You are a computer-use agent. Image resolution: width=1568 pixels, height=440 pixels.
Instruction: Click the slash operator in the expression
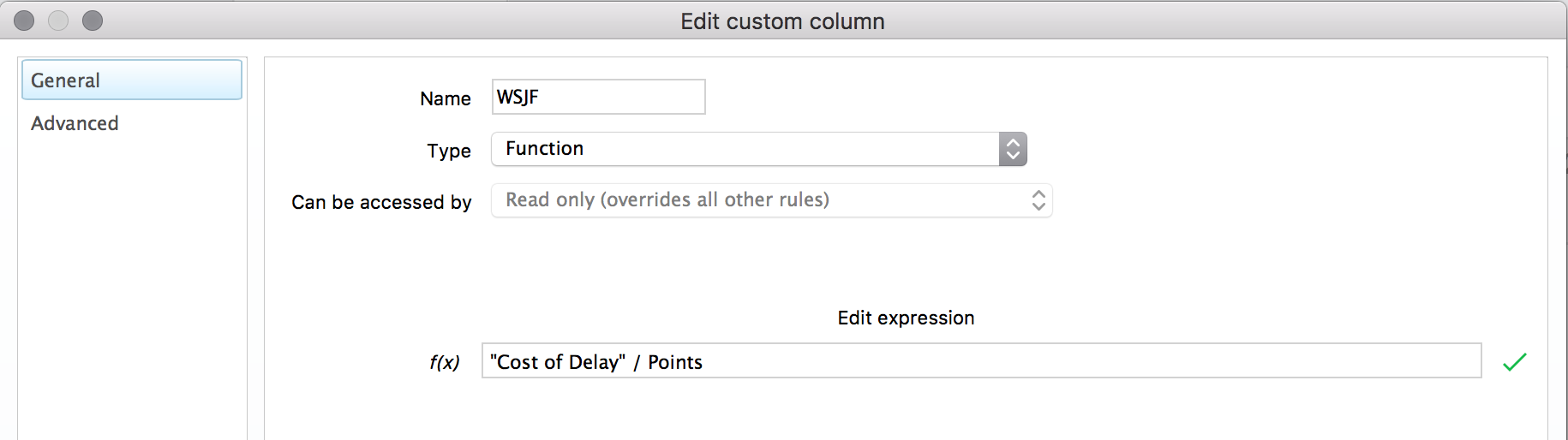(637, 362)
